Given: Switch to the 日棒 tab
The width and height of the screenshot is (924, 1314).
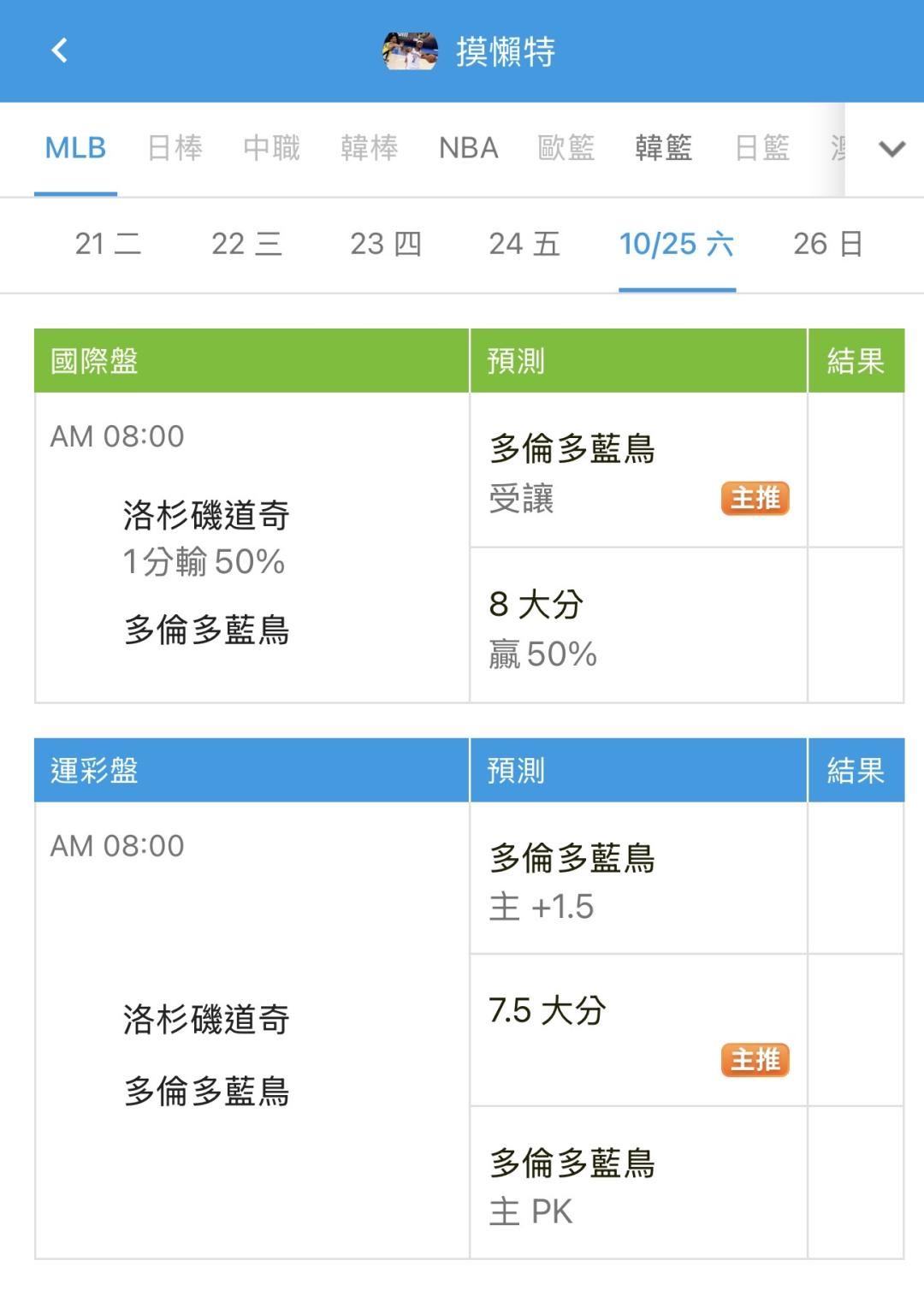Looking at the screenshot, I should [x=175, y=148].
